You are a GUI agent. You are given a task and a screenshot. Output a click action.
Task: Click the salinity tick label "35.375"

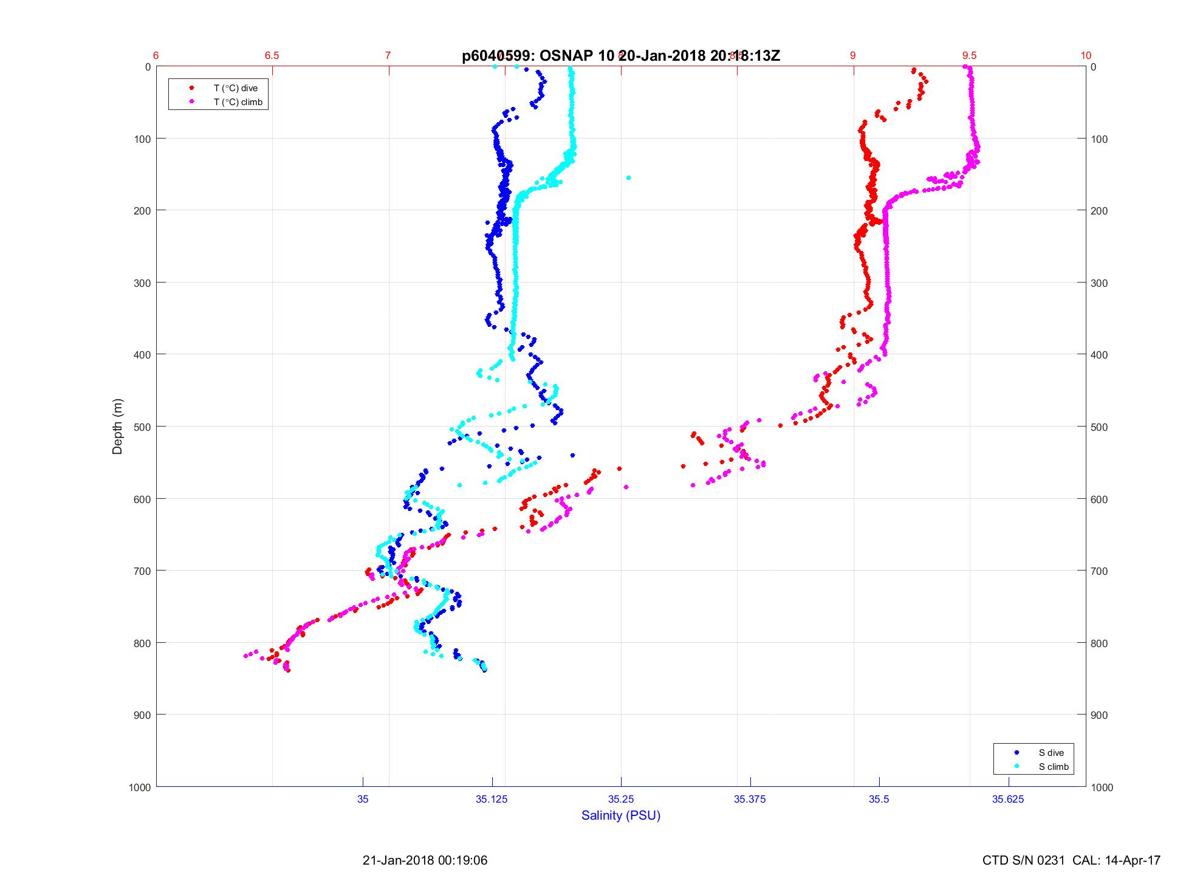750,799
